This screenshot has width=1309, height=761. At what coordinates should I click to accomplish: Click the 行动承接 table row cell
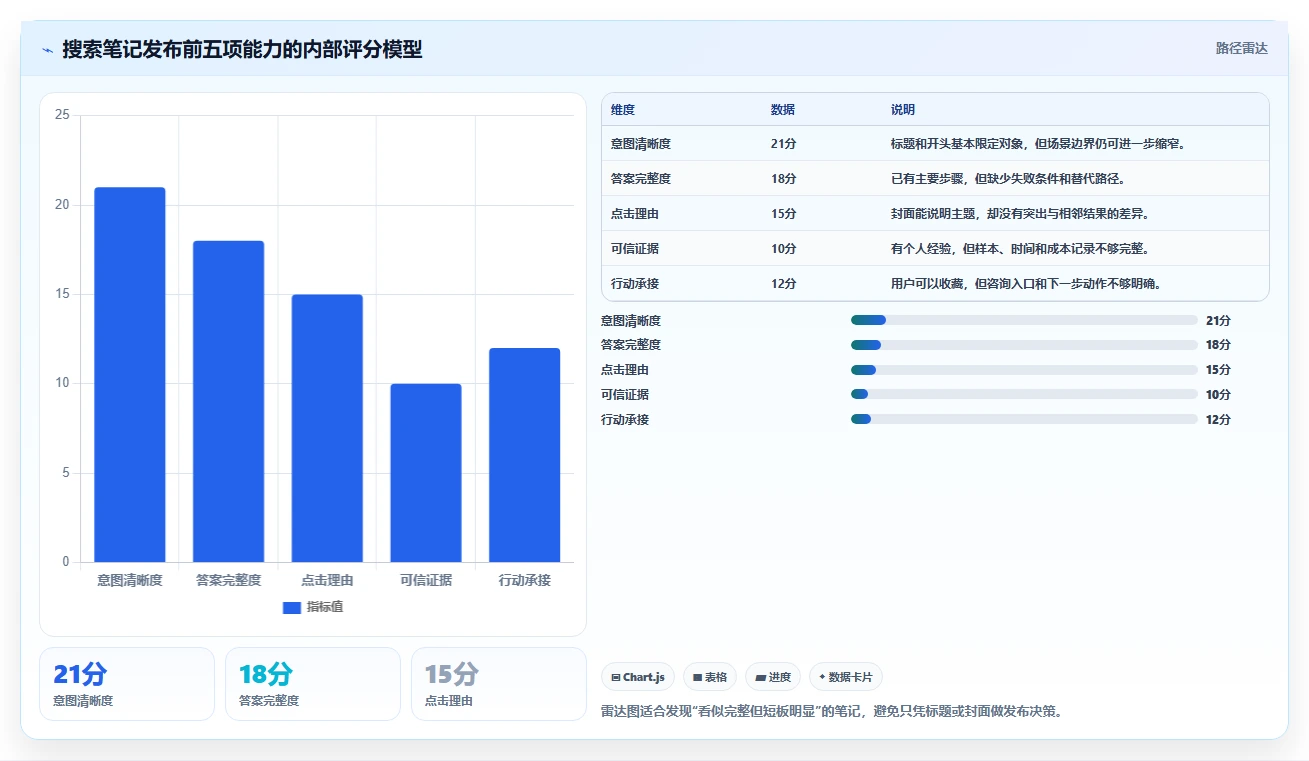[x=635, y=284]
